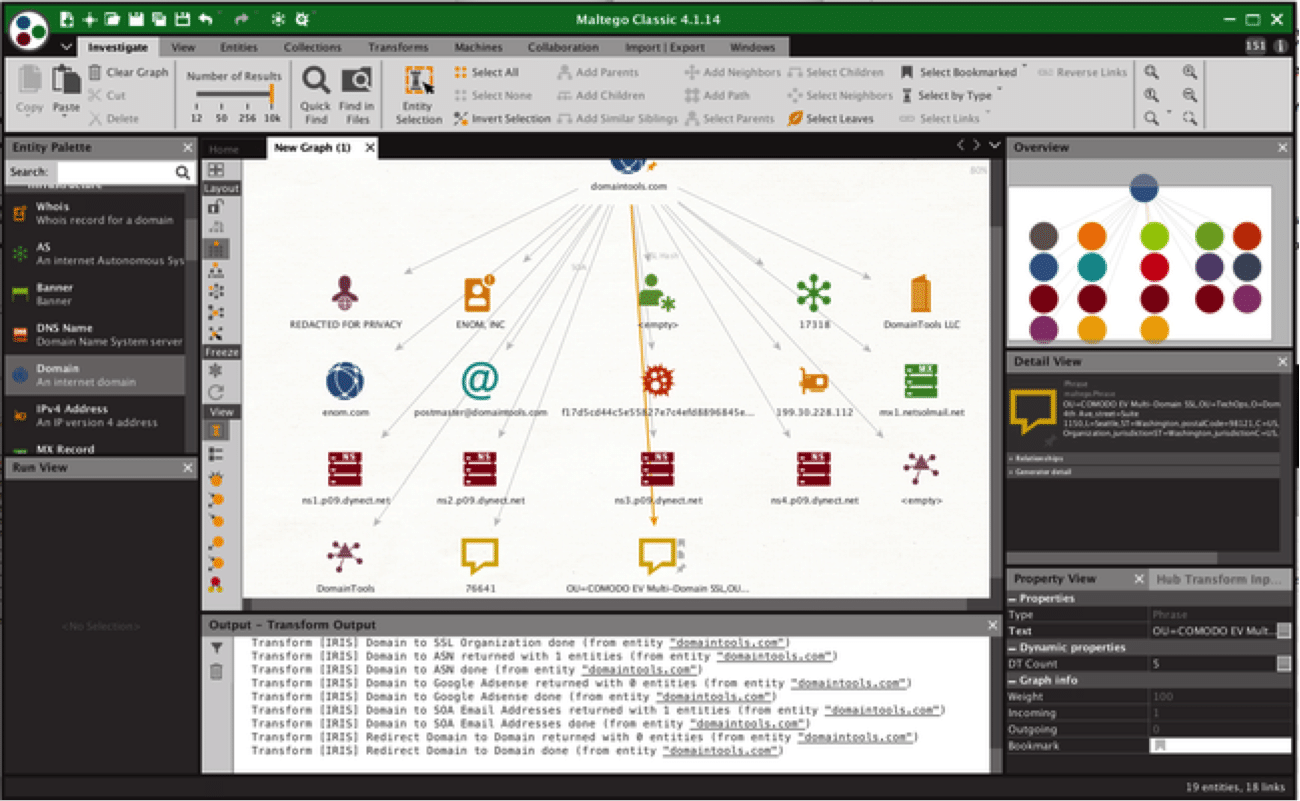This screenshot has height=801, width=1300.
Task: Switch to the Machines ribbon tab
Action: pos(479,47)
